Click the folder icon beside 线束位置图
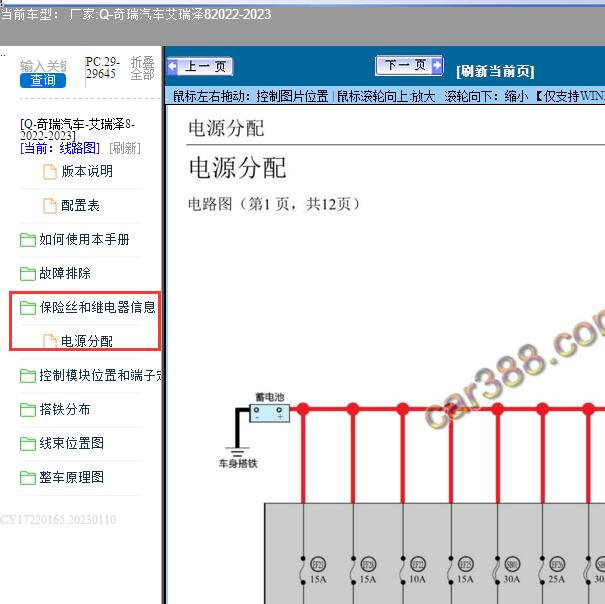The image size is (605, 604). [28, 443]
